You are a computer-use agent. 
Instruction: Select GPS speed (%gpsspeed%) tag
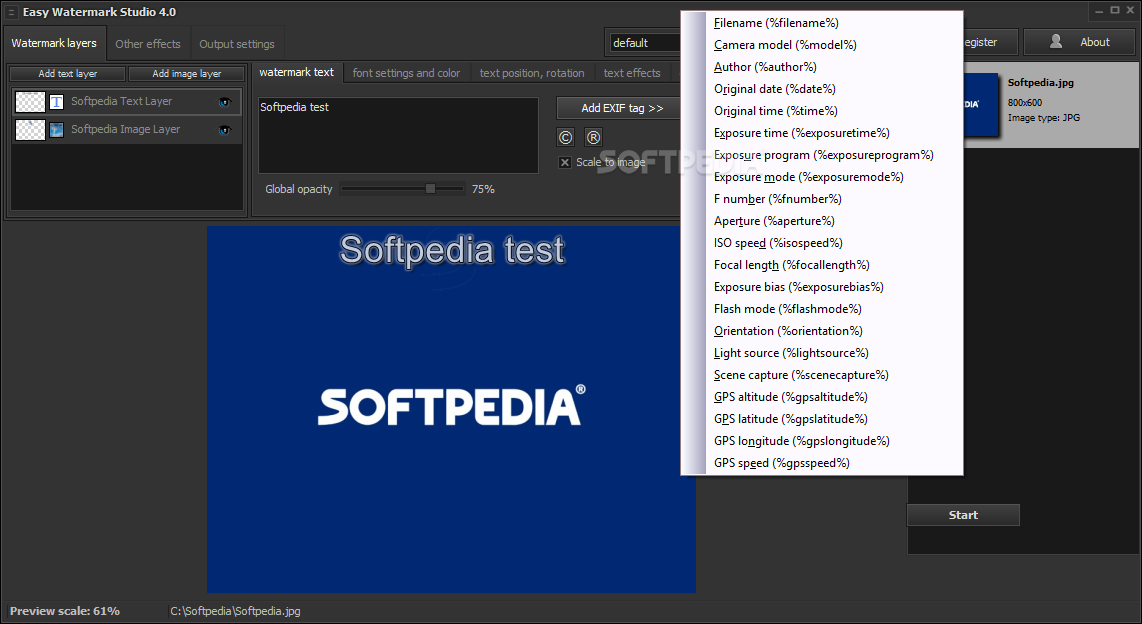822,463
